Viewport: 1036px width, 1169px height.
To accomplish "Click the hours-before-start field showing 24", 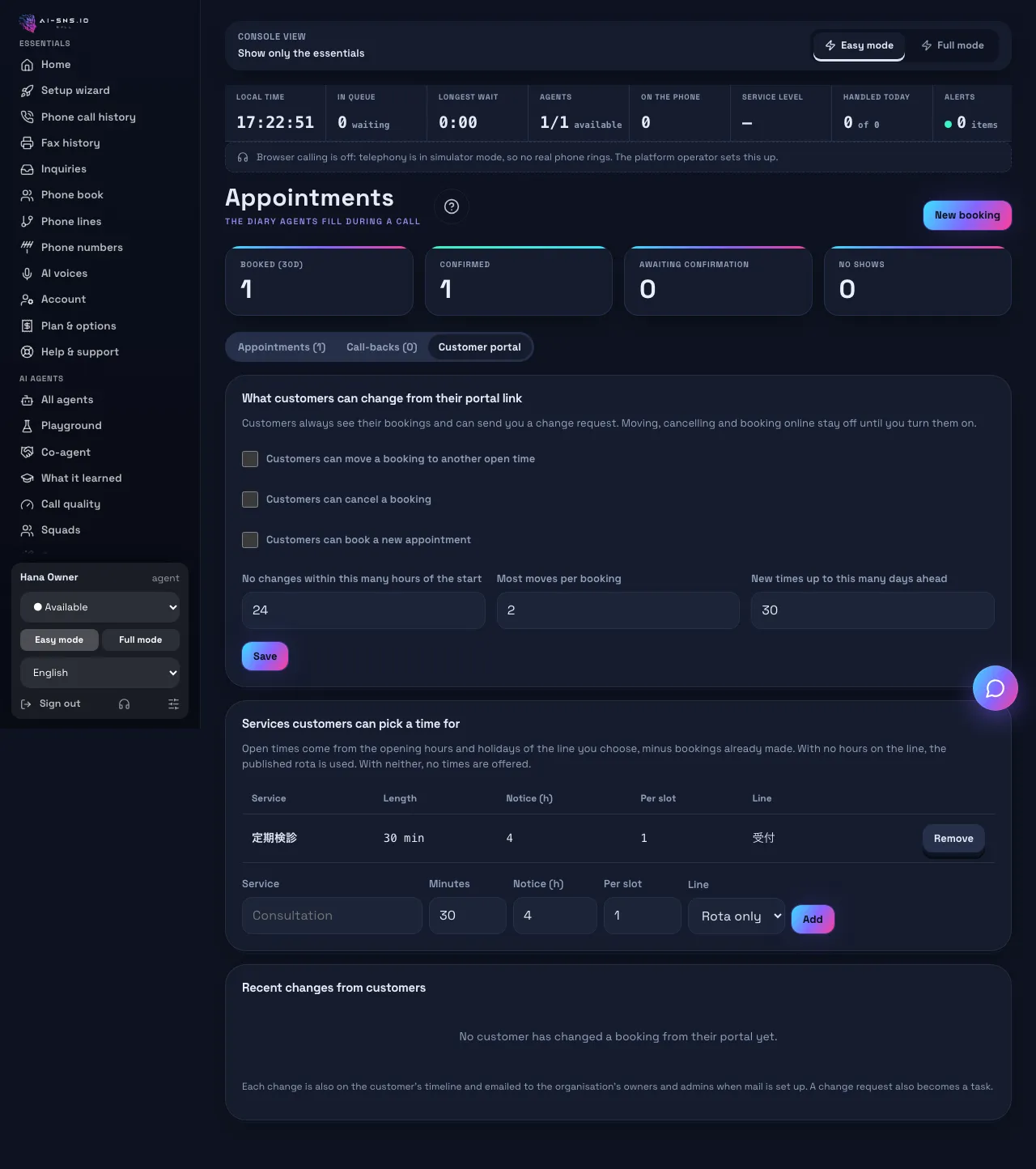I will click(363, 610).
